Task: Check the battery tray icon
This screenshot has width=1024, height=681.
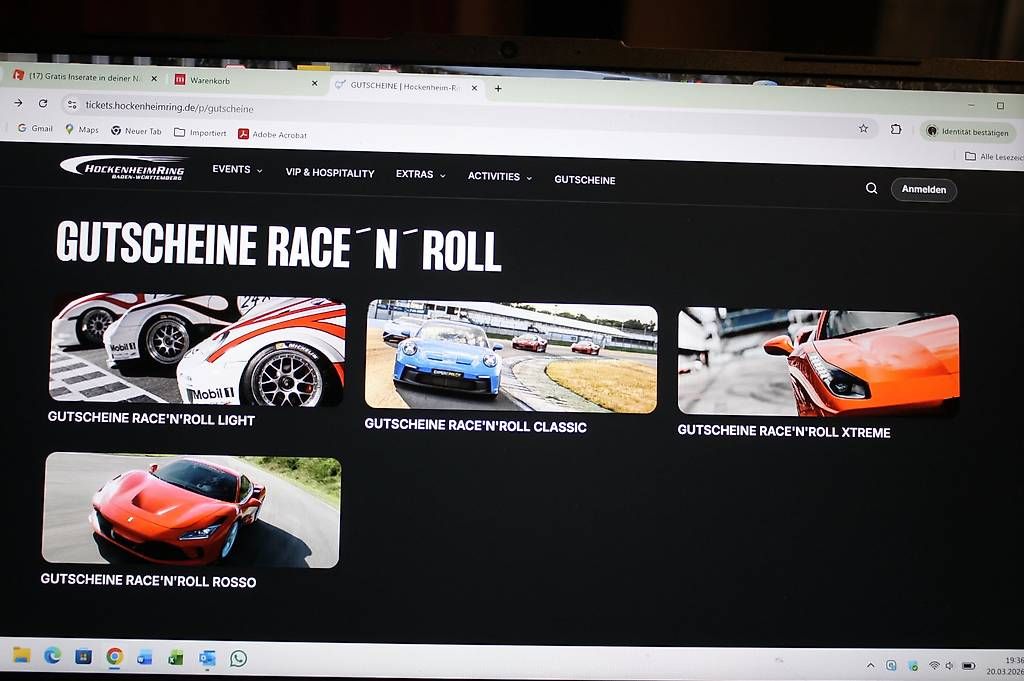Action: pos(968,665)
